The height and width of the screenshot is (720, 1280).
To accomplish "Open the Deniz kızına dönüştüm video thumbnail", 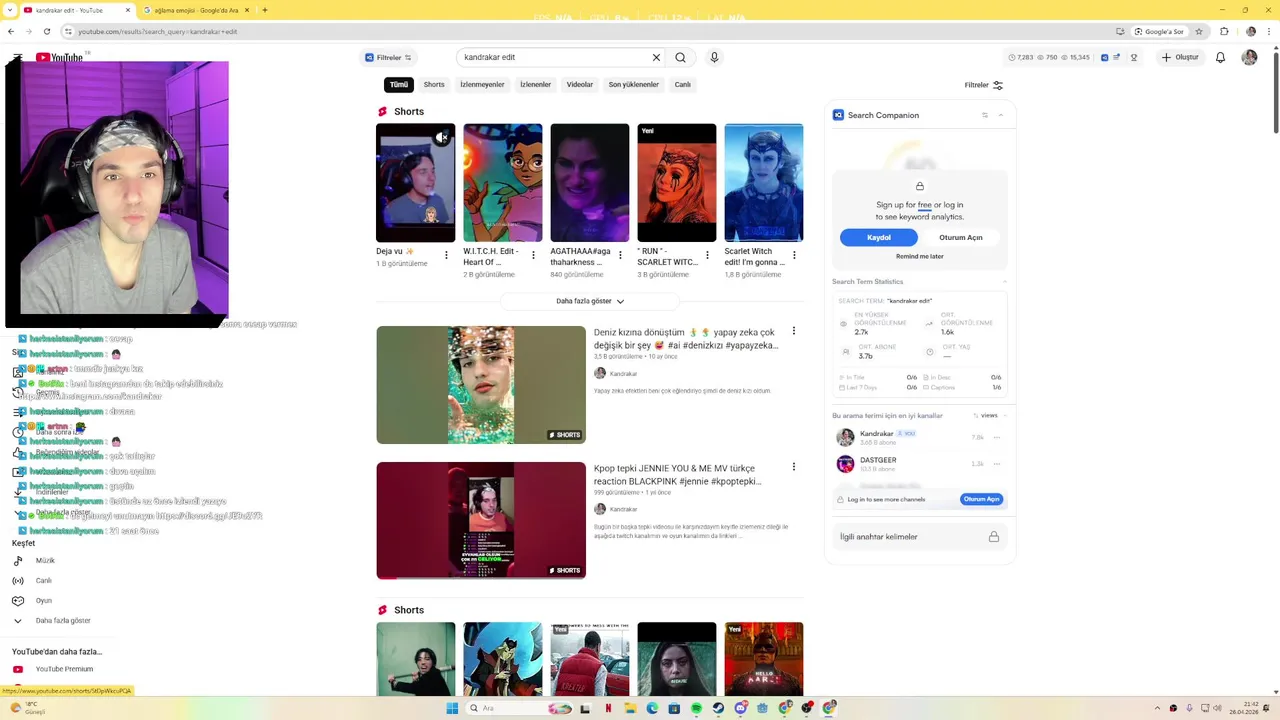I will (481, 385).
